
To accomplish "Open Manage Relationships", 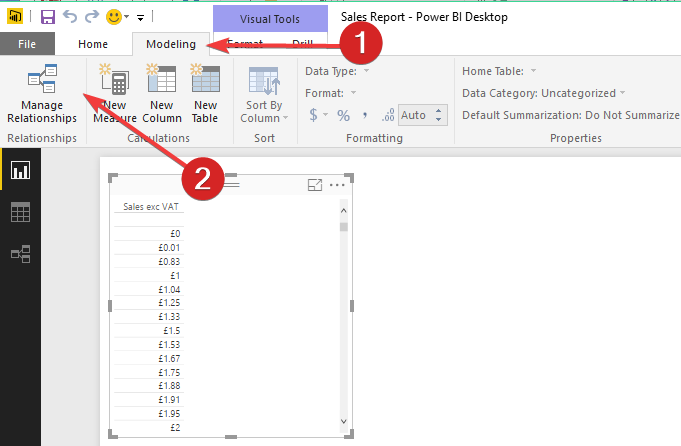I will (x=42, y=94).
